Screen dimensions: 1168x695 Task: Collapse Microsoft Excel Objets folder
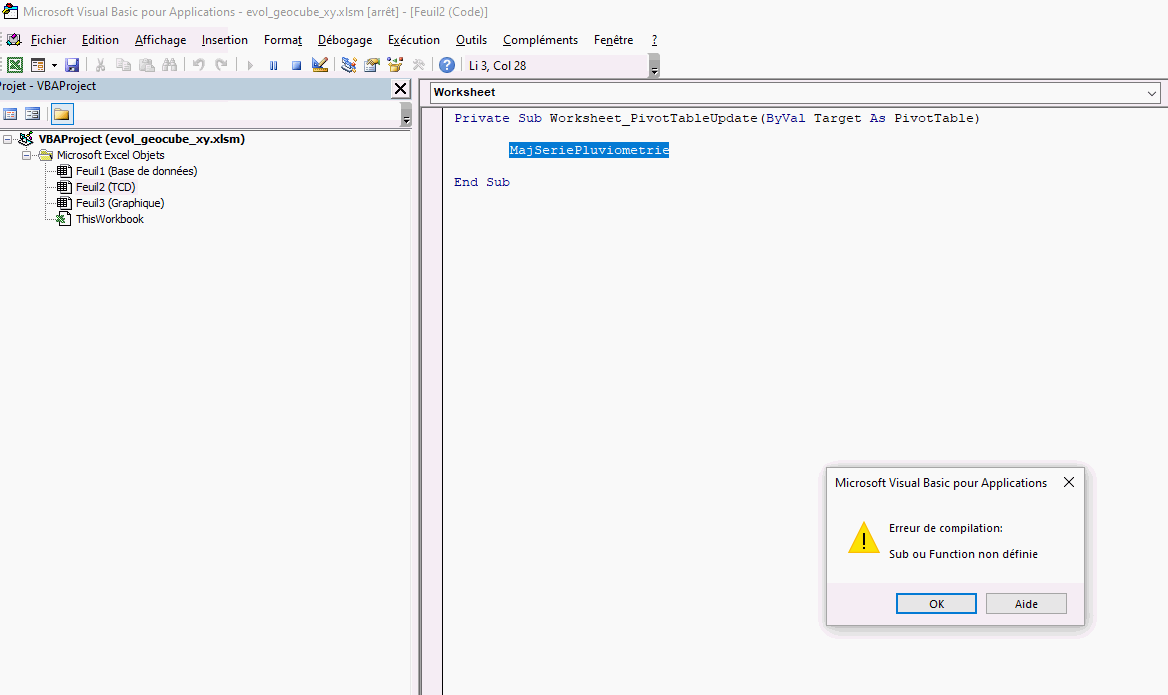[27, 156]
